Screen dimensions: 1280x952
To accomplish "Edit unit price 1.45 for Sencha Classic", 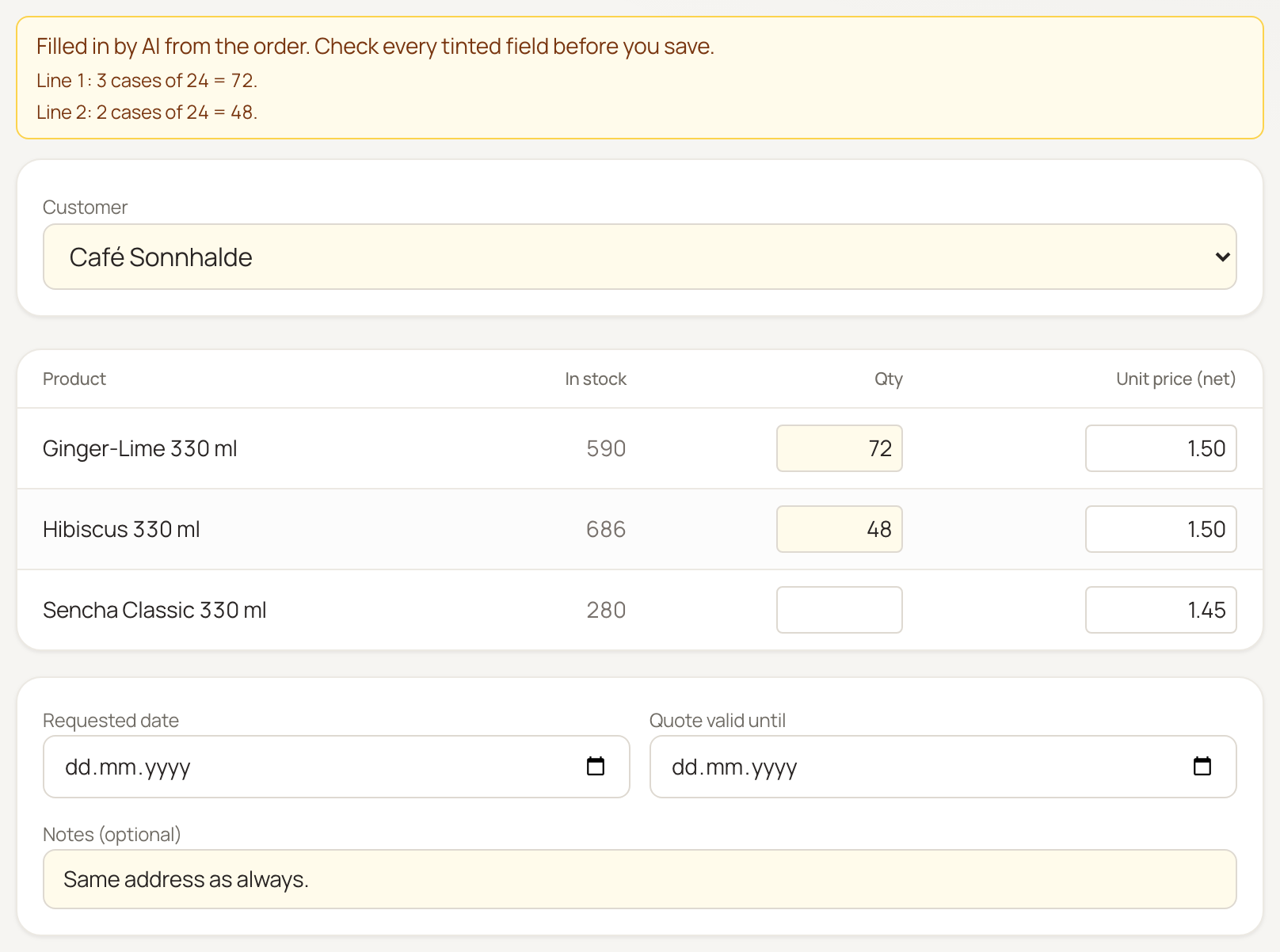I will coord(1161,610).
